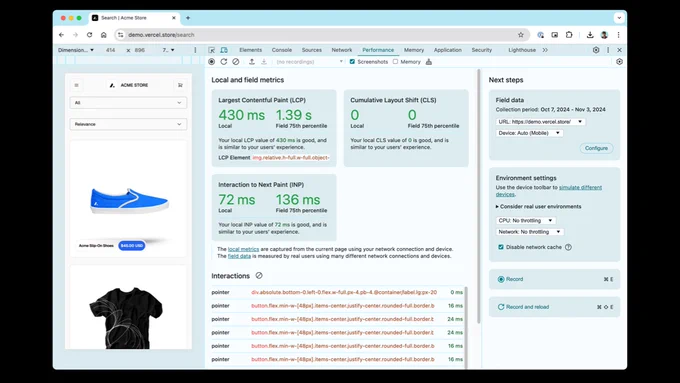Switch to the Elements tab
This screenshot has height=383, width=680.
click(x=250, y=50)
